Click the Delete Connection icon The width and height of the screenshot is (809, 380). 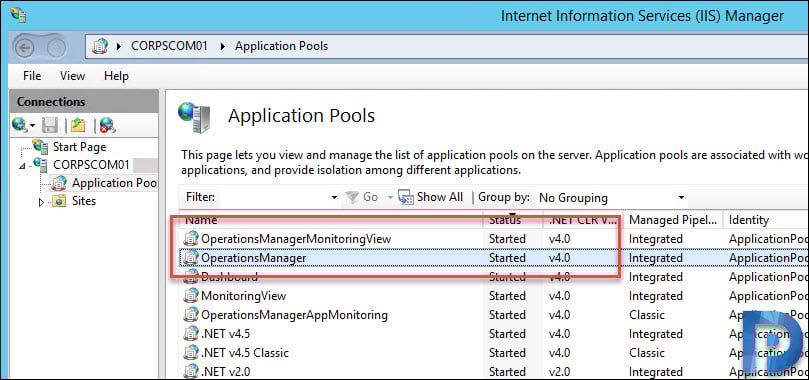pos(107,125)
